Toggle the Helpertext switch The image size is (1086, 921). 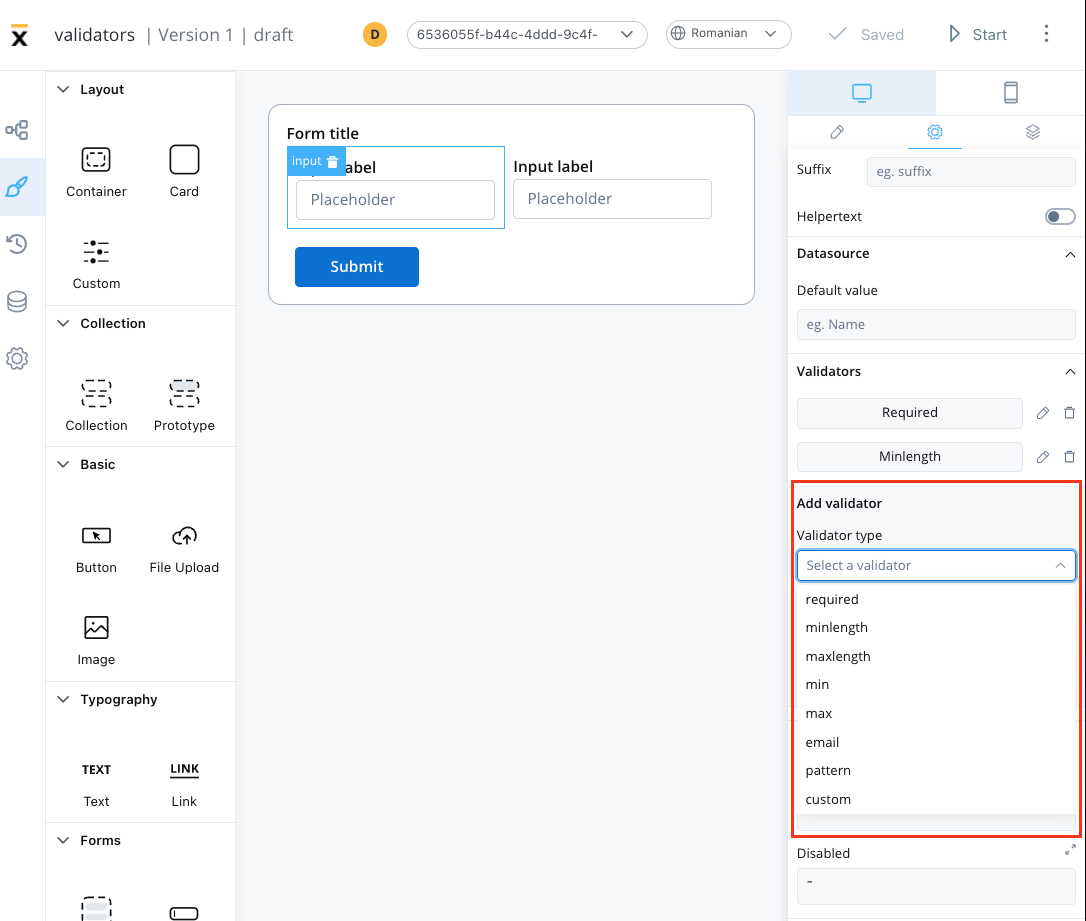pyautogui.click(x=1059, y=217)
